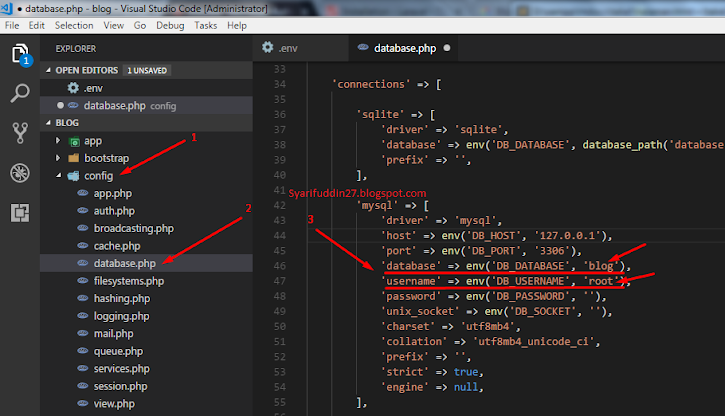This screenshot has width=725, height=416.
Task: Collapse the BLOG project section
Action: (x=48, y=122)
